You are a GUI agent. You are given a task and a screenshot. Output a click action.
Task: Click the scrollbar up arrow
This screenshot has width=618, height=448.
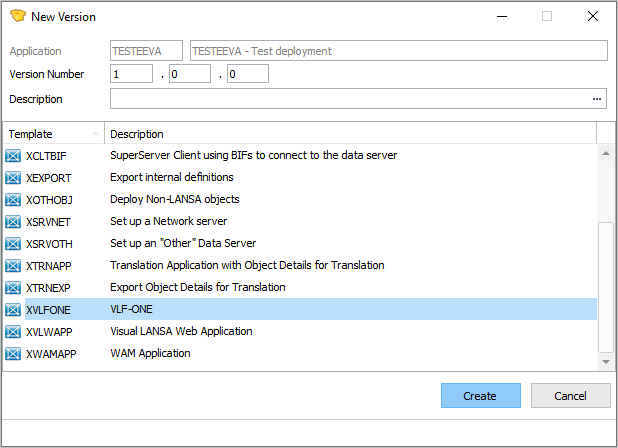(x=606, y=154)
